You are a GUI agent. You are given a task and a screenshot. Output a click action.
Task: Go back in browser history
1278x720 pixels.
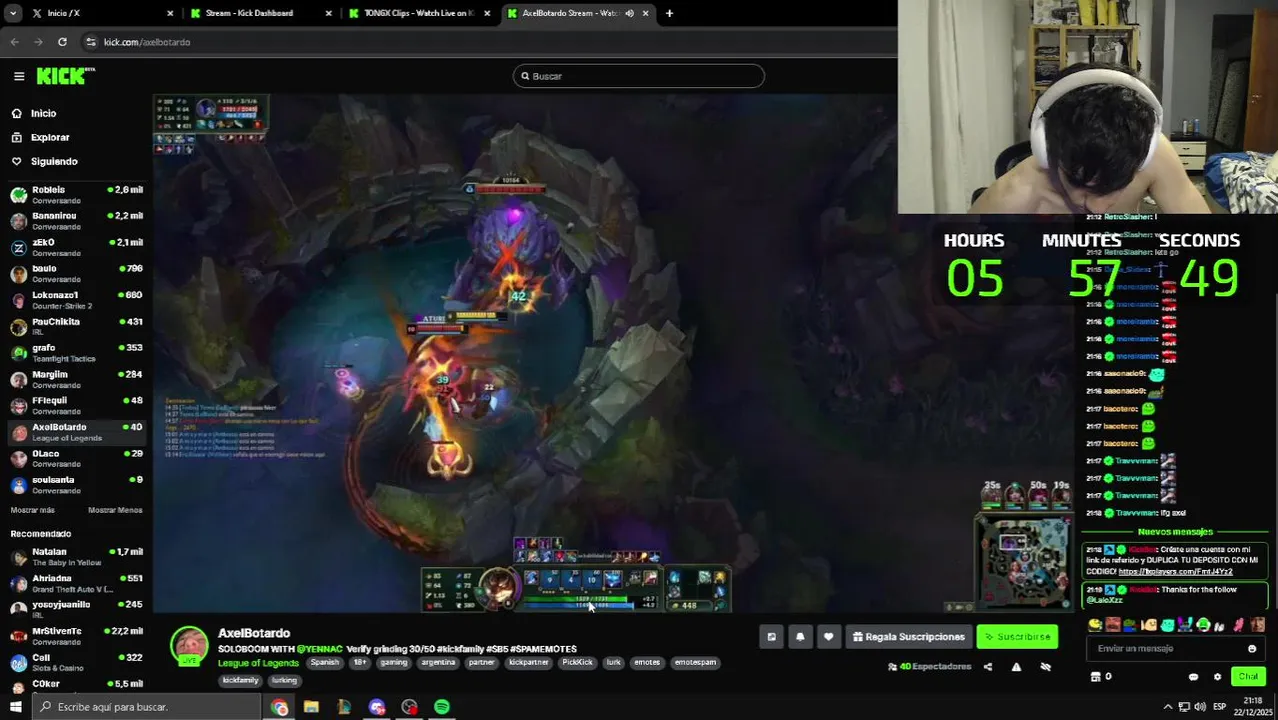point(14,42)
